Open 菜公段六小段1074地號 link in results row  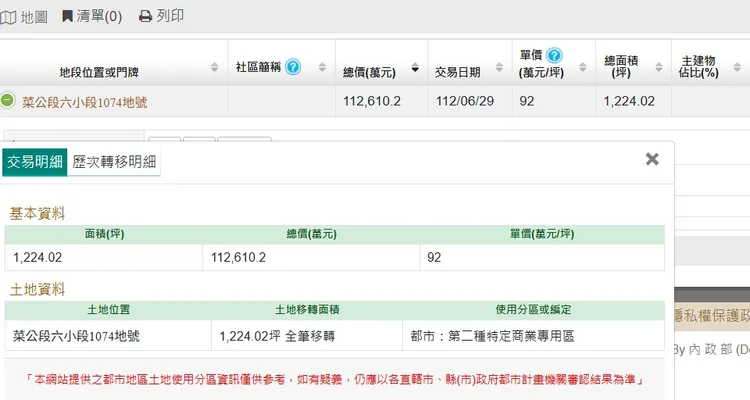pyautogui.click(x=85, y=102)
